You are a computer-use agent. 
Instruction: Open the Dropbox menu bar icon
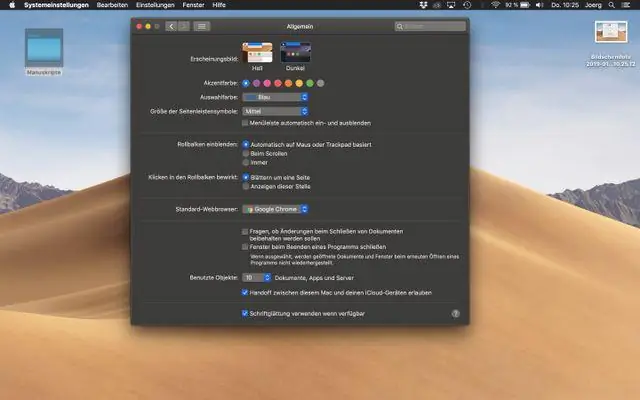423,5
